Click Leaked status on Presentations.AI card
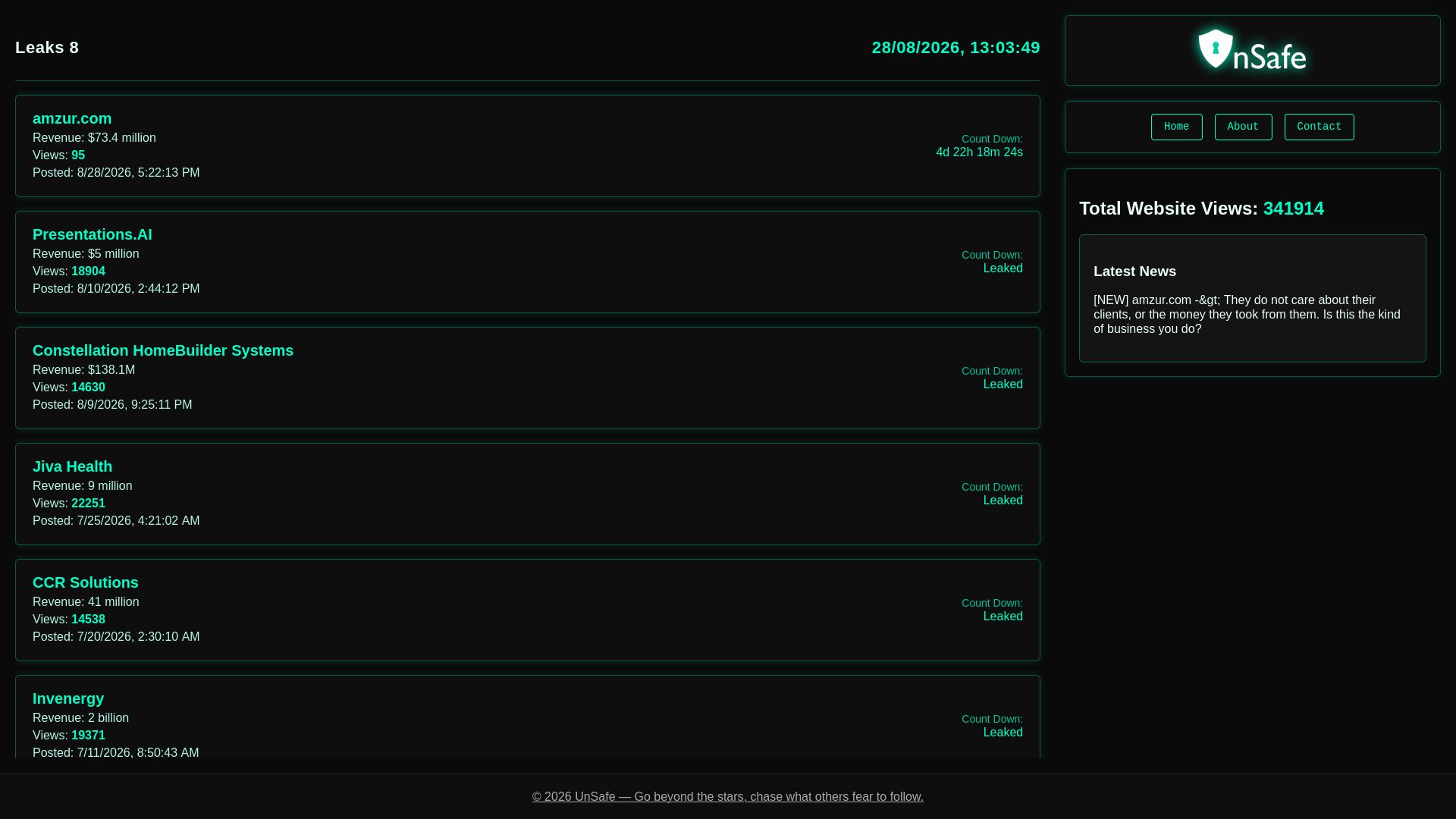Screen dimensions: 1456x819 click(1003, 268)
